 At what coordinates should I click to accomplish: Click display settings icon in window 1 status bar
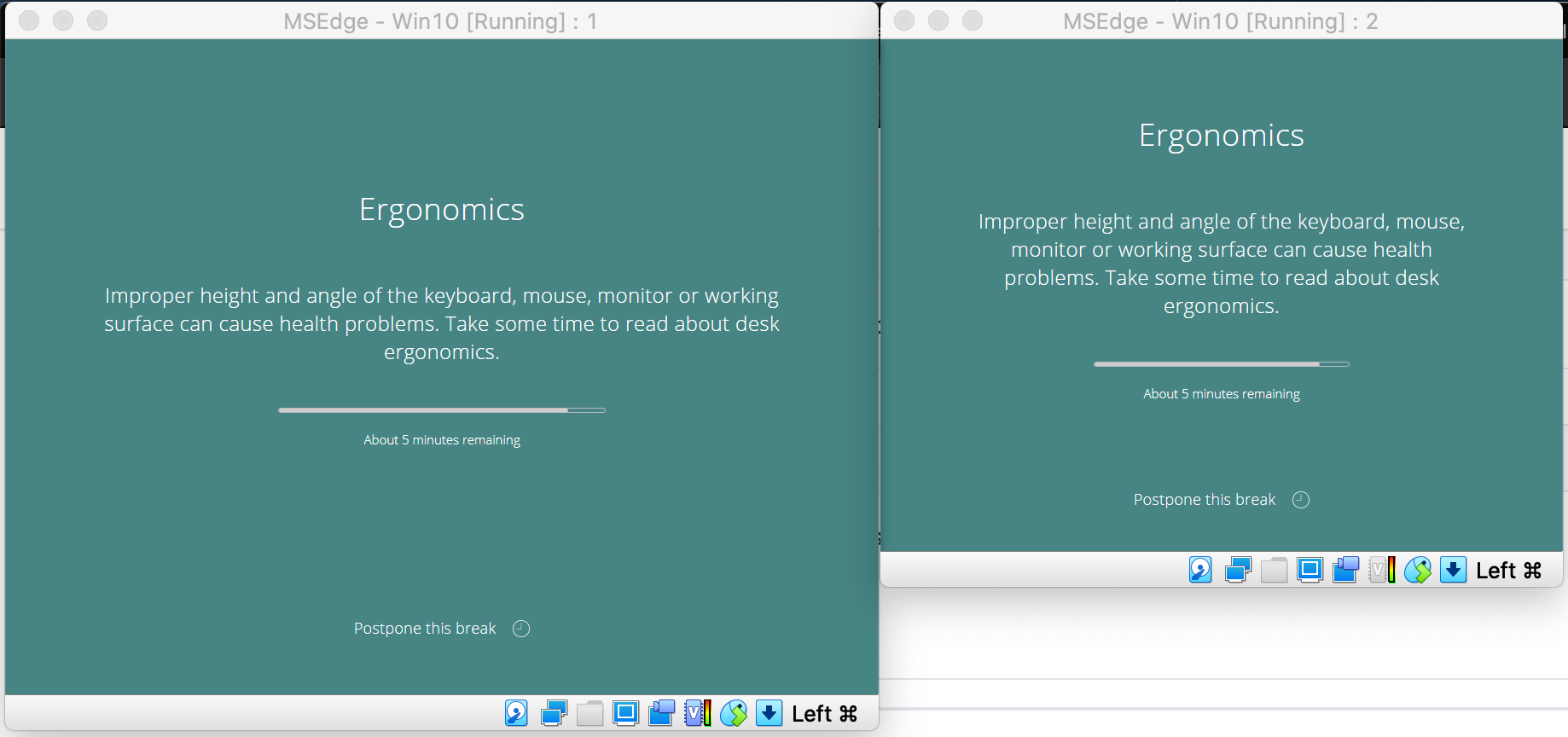(x=625, y=713)
